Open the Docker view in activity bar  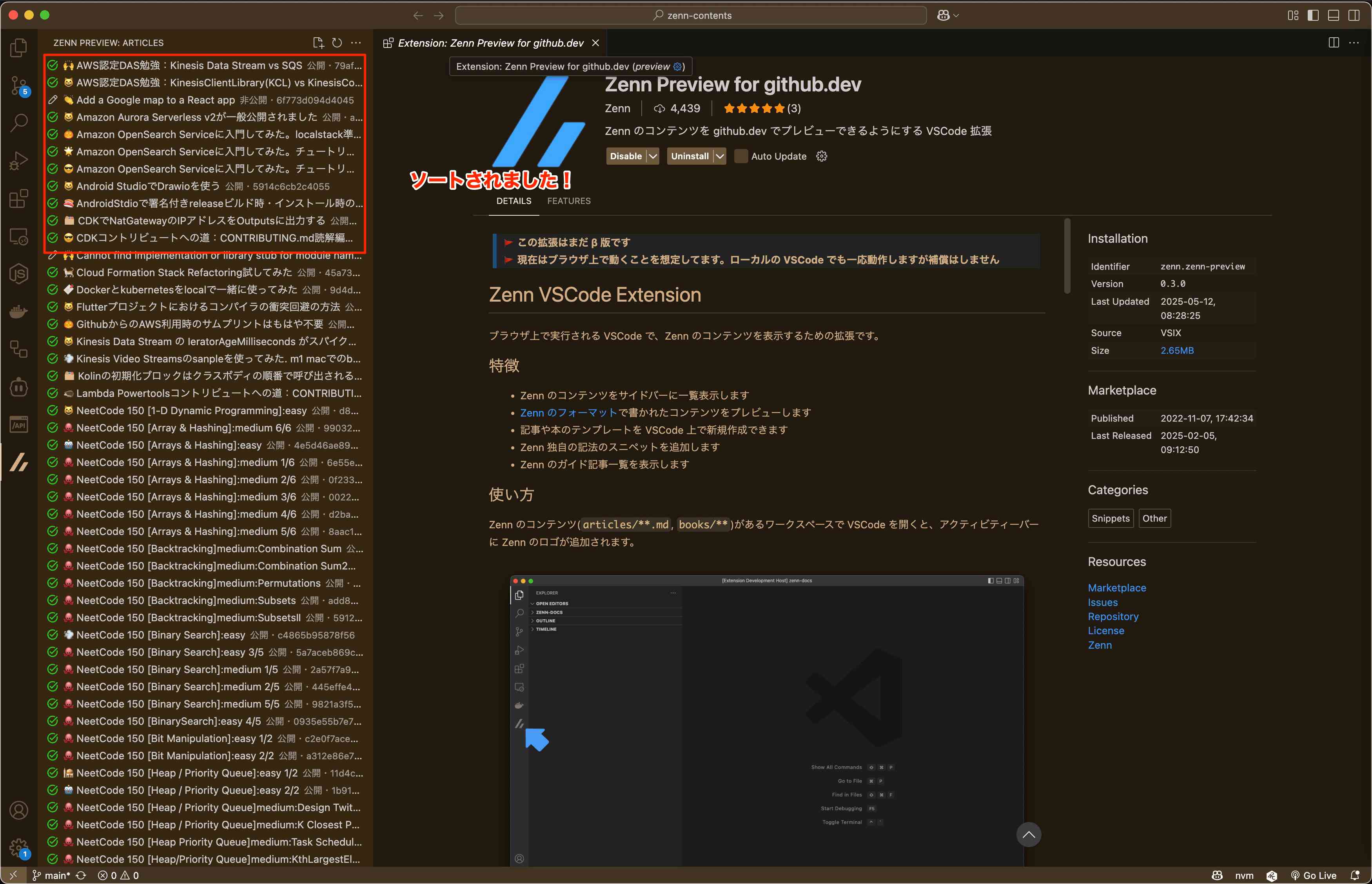coord(19,312)
